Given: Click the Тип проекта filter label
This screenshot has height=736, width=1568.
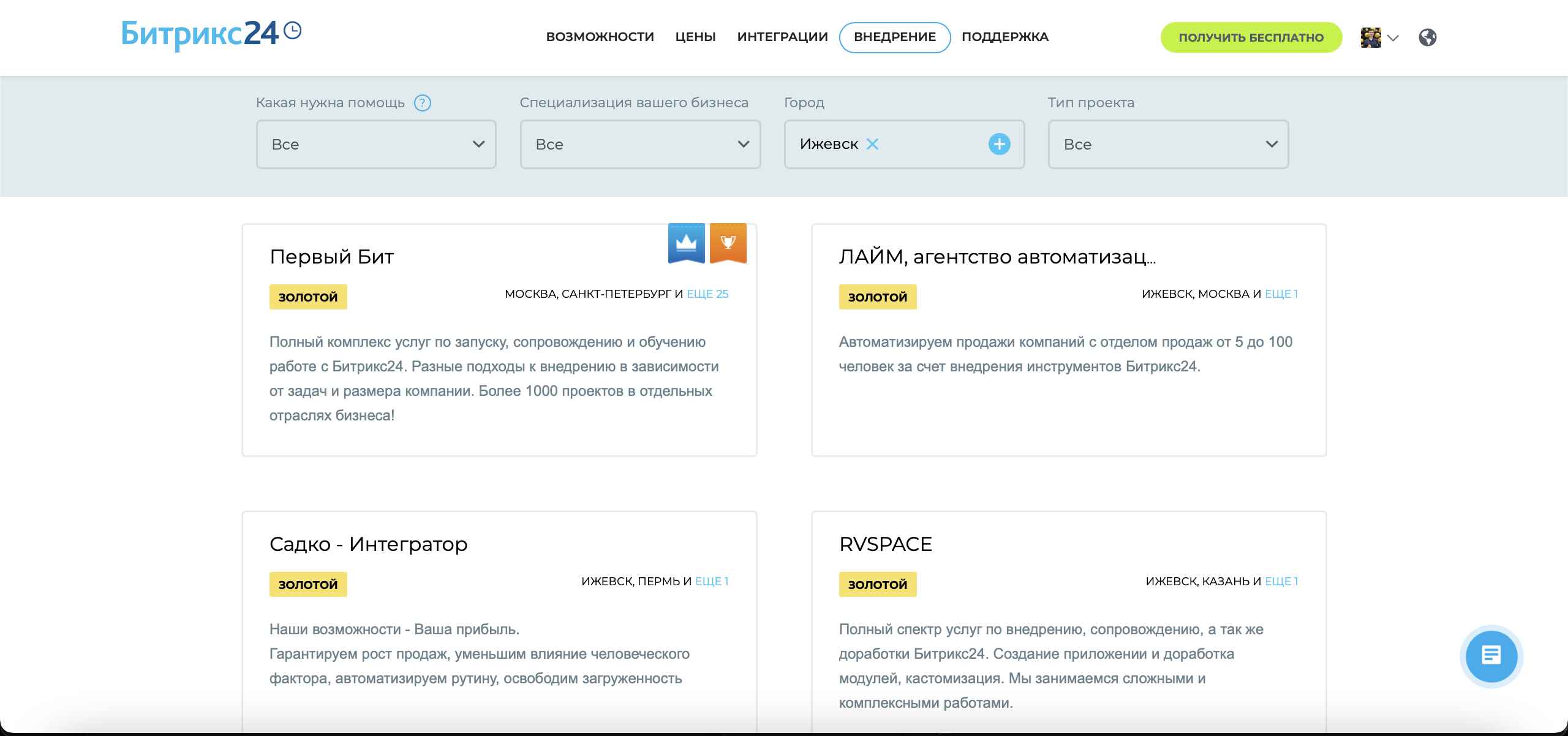Looking at the screenshot, I should pyautogui.click(x=1091, y=102).
